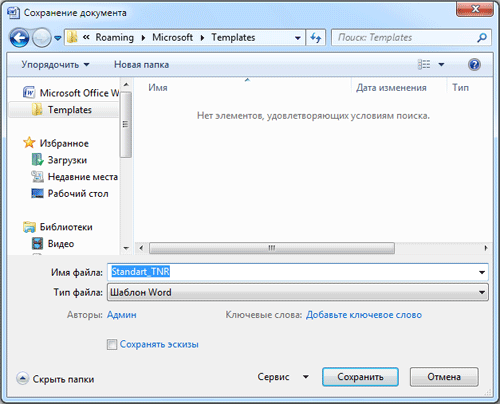Open the Имя файла history dropdown arrow
The image size is (500, 404).
482,272
